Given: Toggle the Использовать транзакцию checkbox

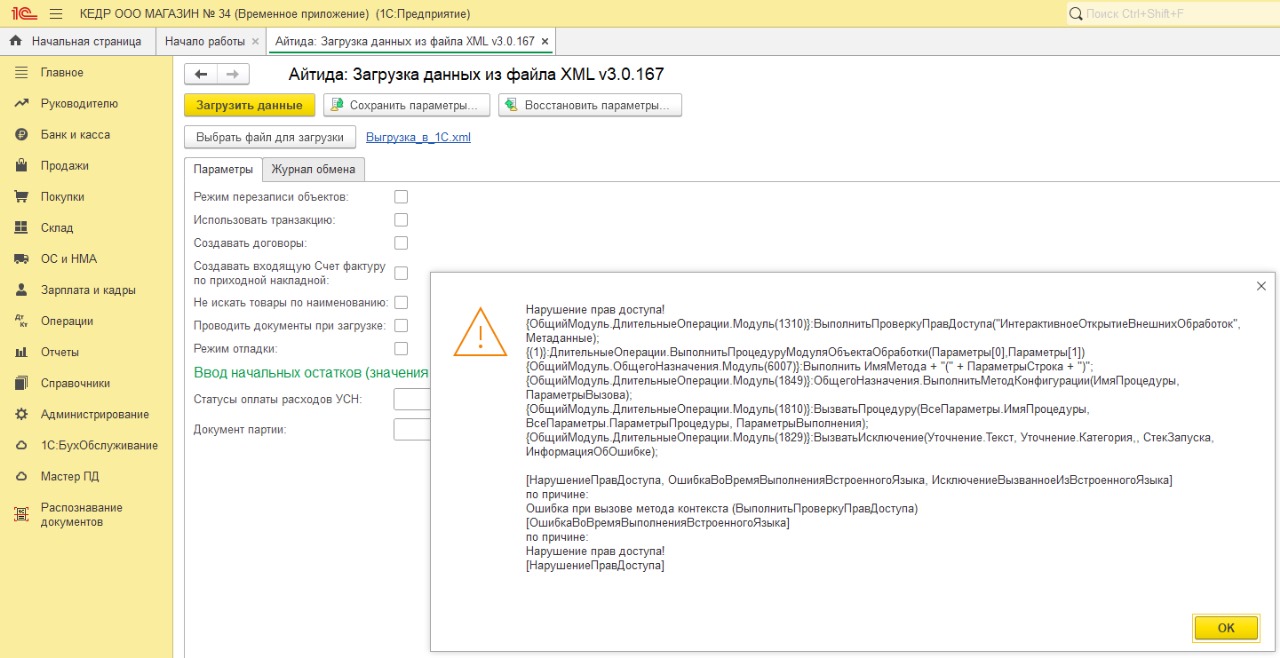Looking at the screenshot, I should pos(401,220).
